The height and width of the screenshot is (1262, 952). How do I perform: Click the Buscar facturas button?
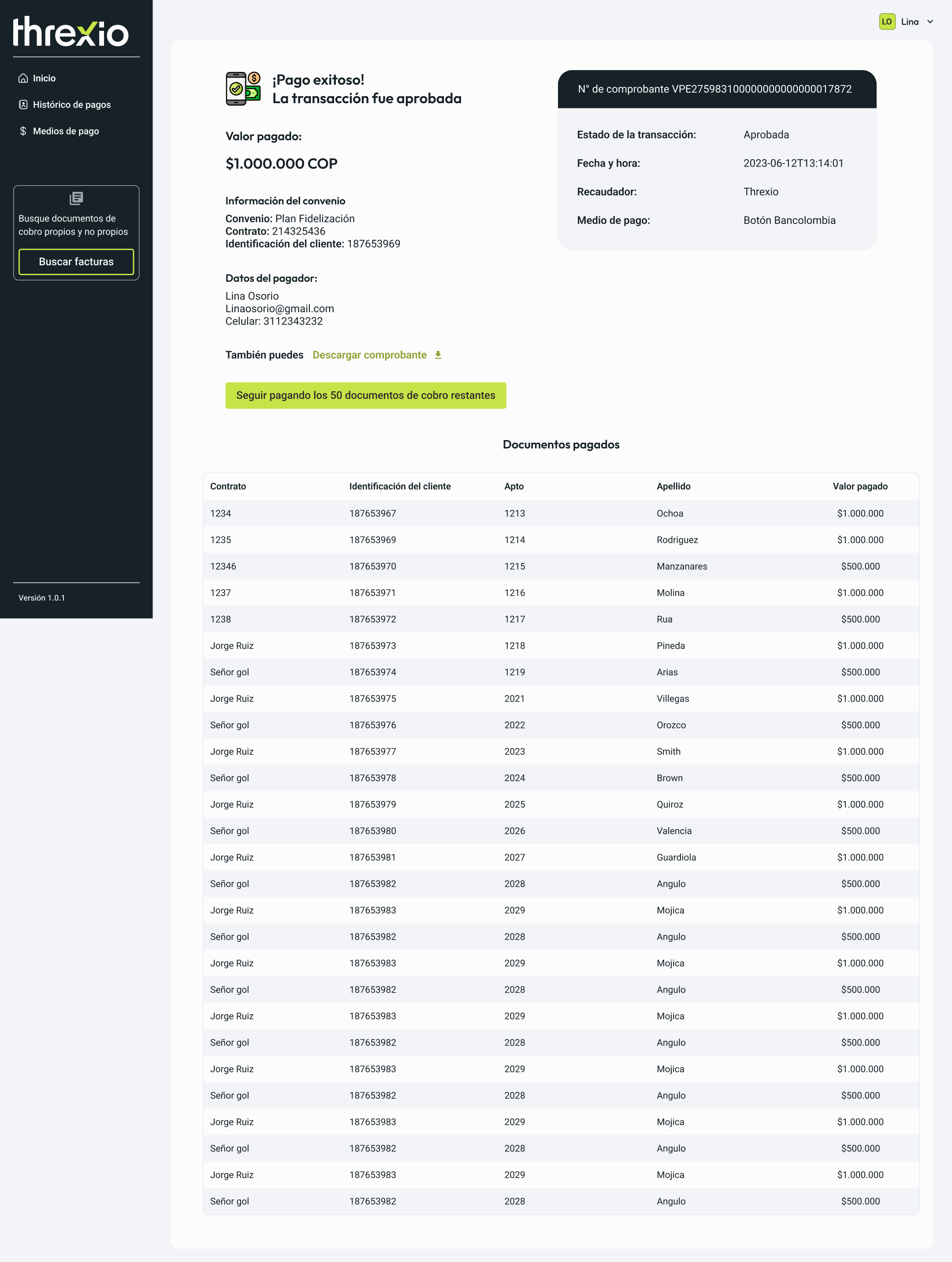(76, 262)
